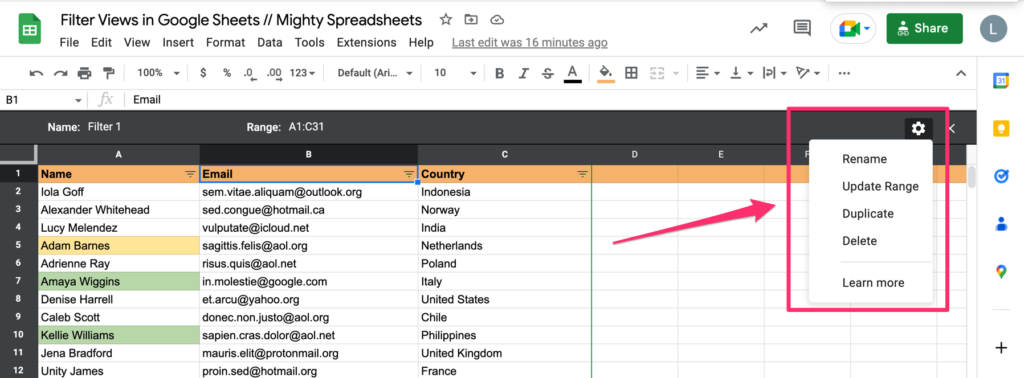Toggle italic formatting
Screen dimensions: 1024x378
(523, 73)
